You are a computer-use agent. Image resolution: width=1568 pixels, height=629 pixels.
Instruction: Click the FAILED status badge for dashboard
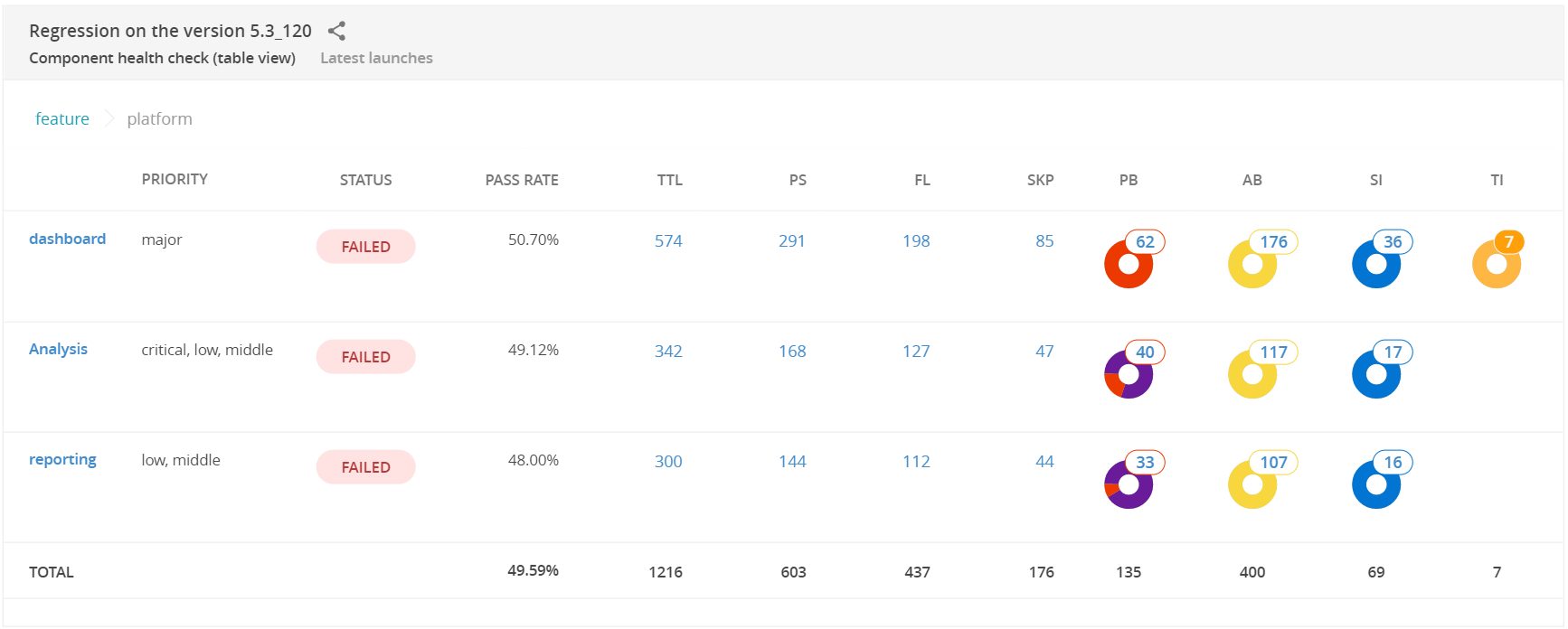click(x=365, y=246)
